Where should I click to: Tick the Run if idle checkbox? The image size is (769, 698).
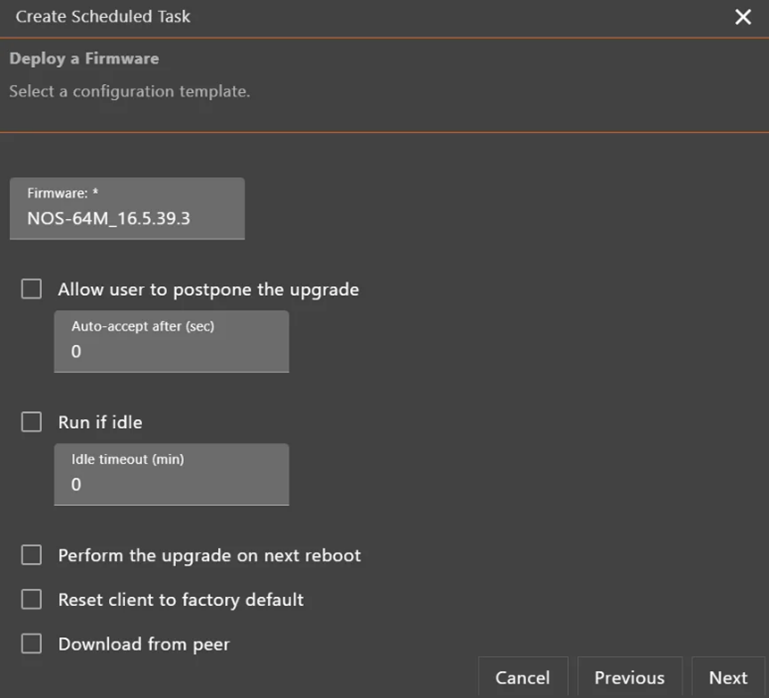32,422
